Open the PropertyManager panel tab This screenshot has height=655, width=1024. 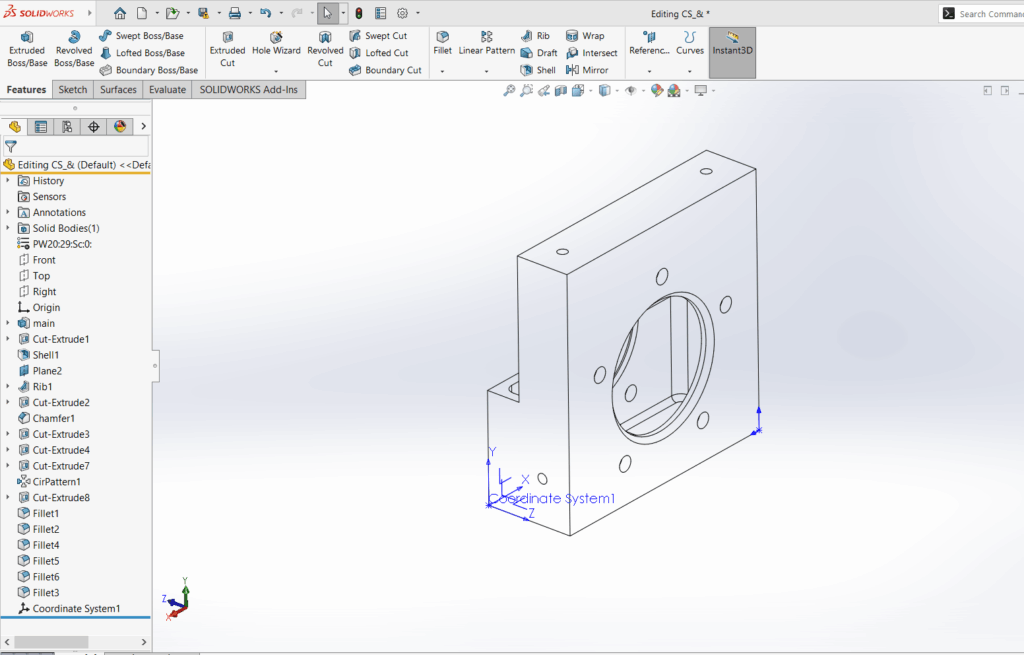coord(40,127)
